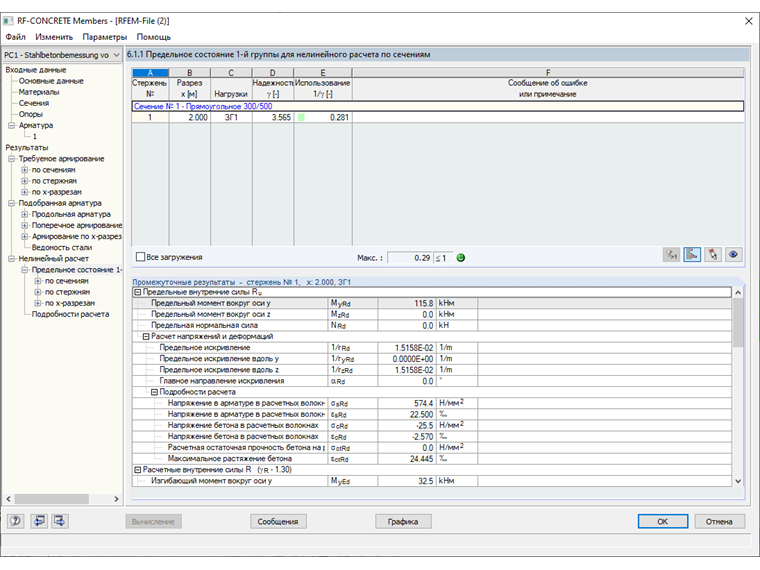Click the Отмена button
The image size is (760, 570).
pyautogui.click(x=719, y=522)
